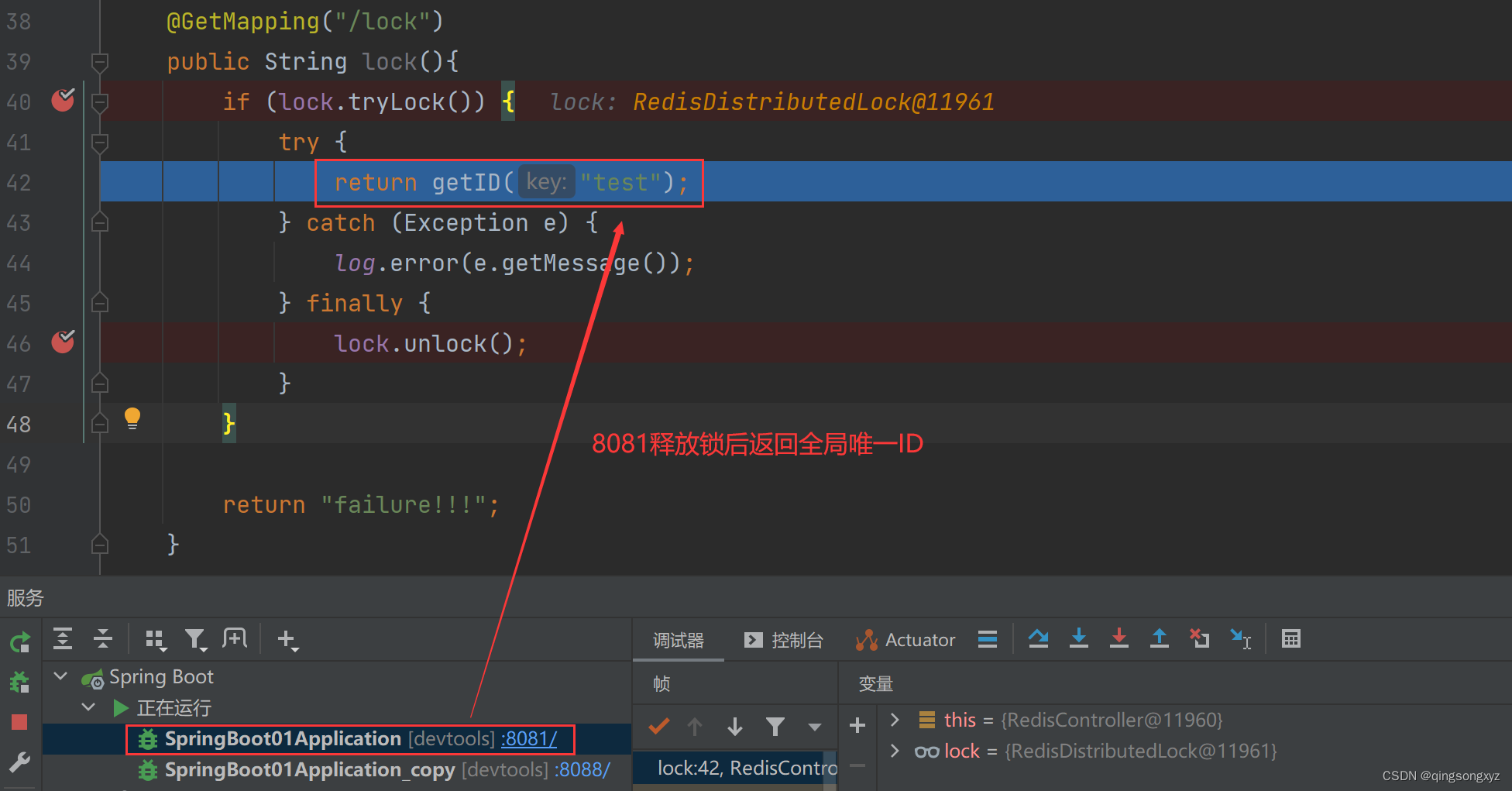Click the rerun services icon
The width and height of the screenshot is (1512, 791).
[x=20, y=642]
